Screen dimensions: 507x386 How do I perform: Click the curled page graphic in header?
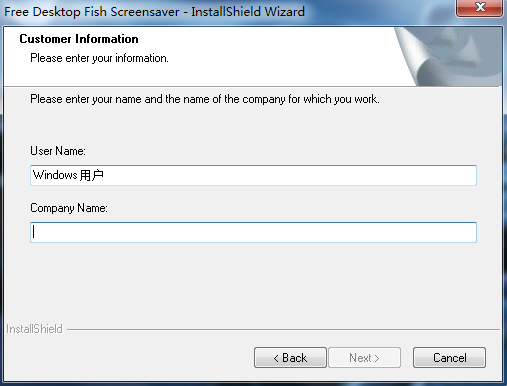(x=448, y=57)
